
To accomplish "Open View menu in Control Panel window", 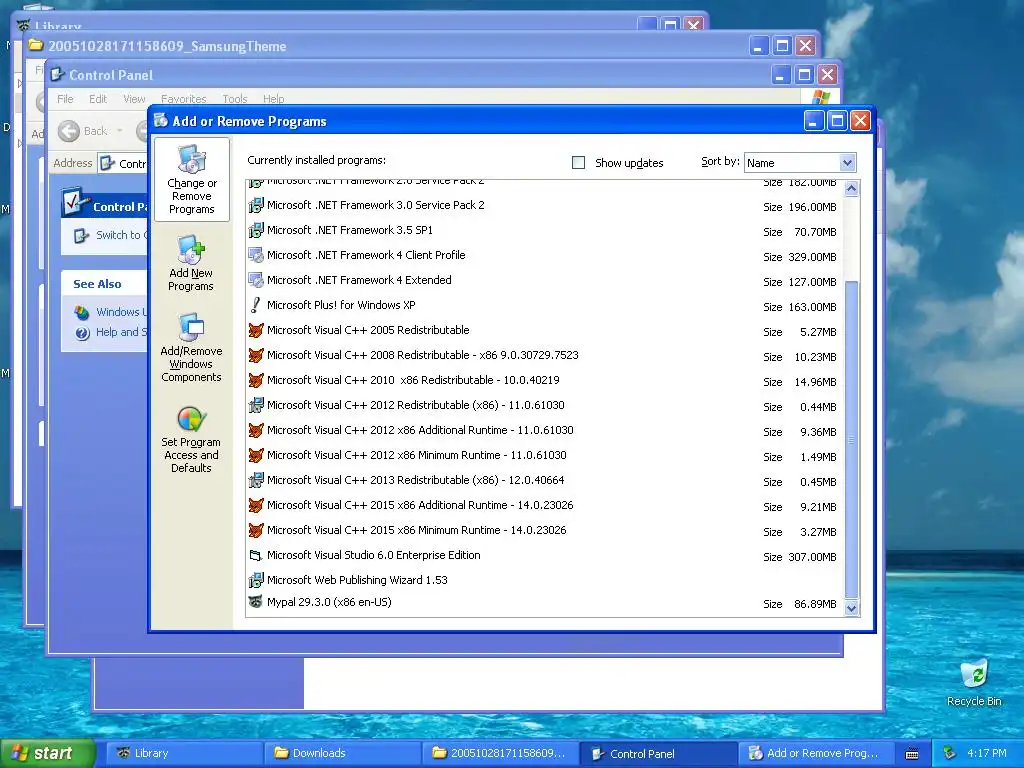I will tap(135, 99).
